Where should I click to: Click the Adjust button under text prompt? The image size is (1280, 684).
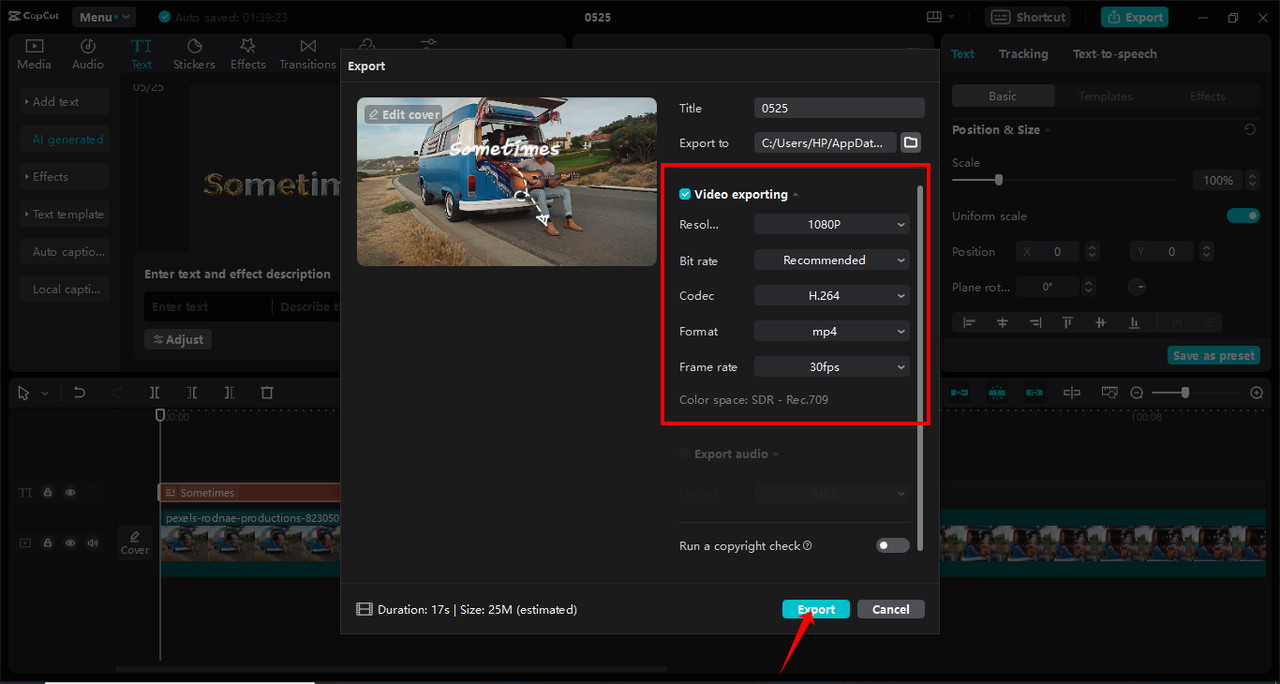click(178, 340)
